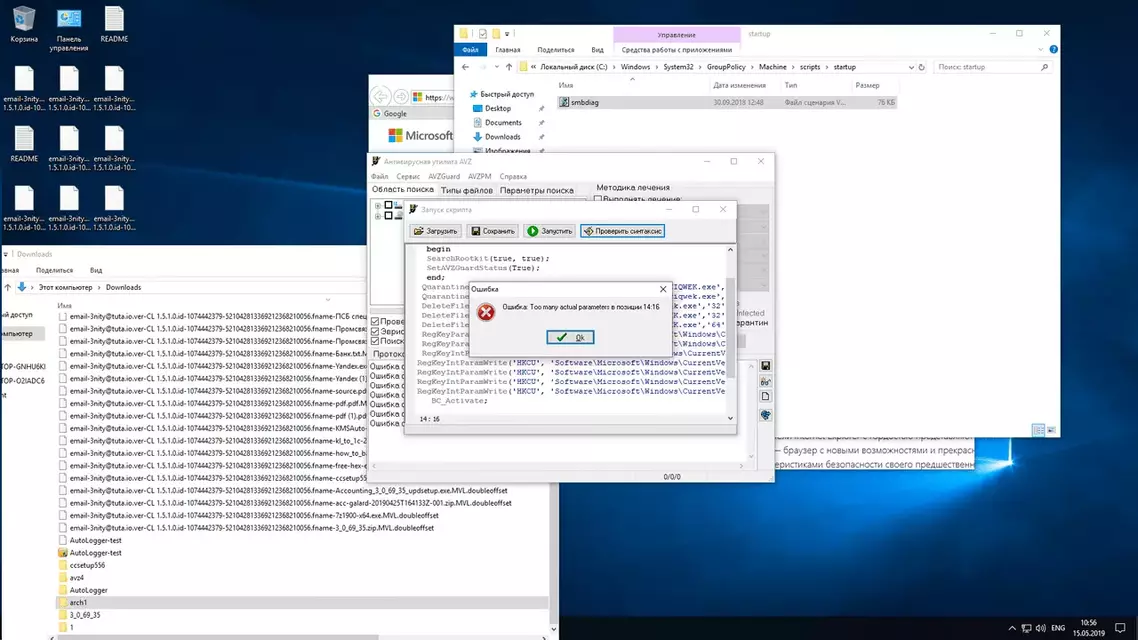Open the AVZGuard menu

[444, 176]
